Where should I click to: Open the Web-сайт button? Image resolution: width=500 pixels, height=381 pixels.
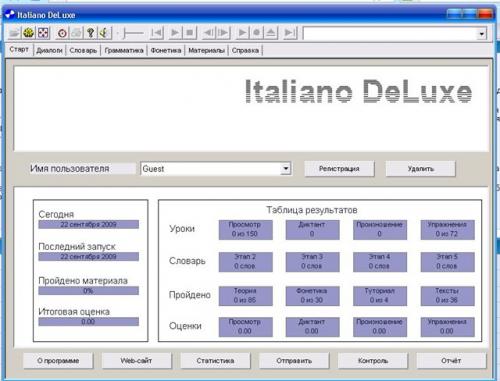click(136, 361)
